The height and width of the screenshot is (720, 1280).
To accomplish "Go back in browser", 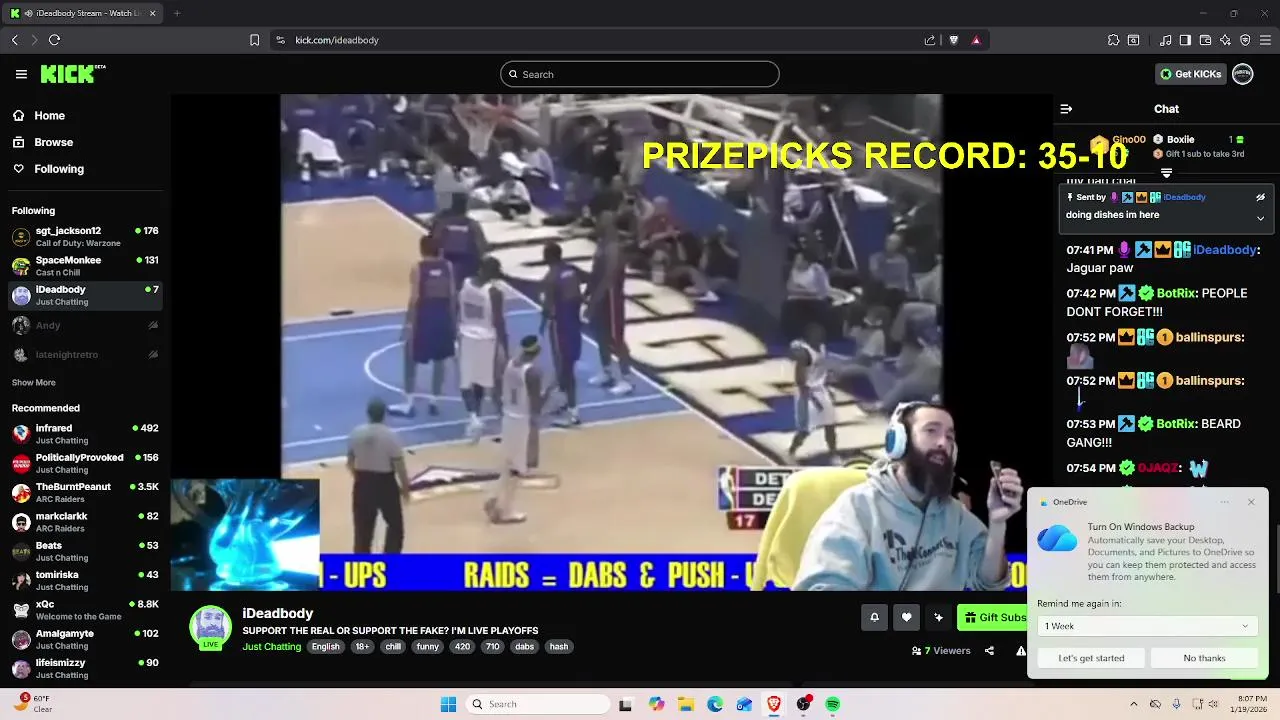I will coord(14,40).
